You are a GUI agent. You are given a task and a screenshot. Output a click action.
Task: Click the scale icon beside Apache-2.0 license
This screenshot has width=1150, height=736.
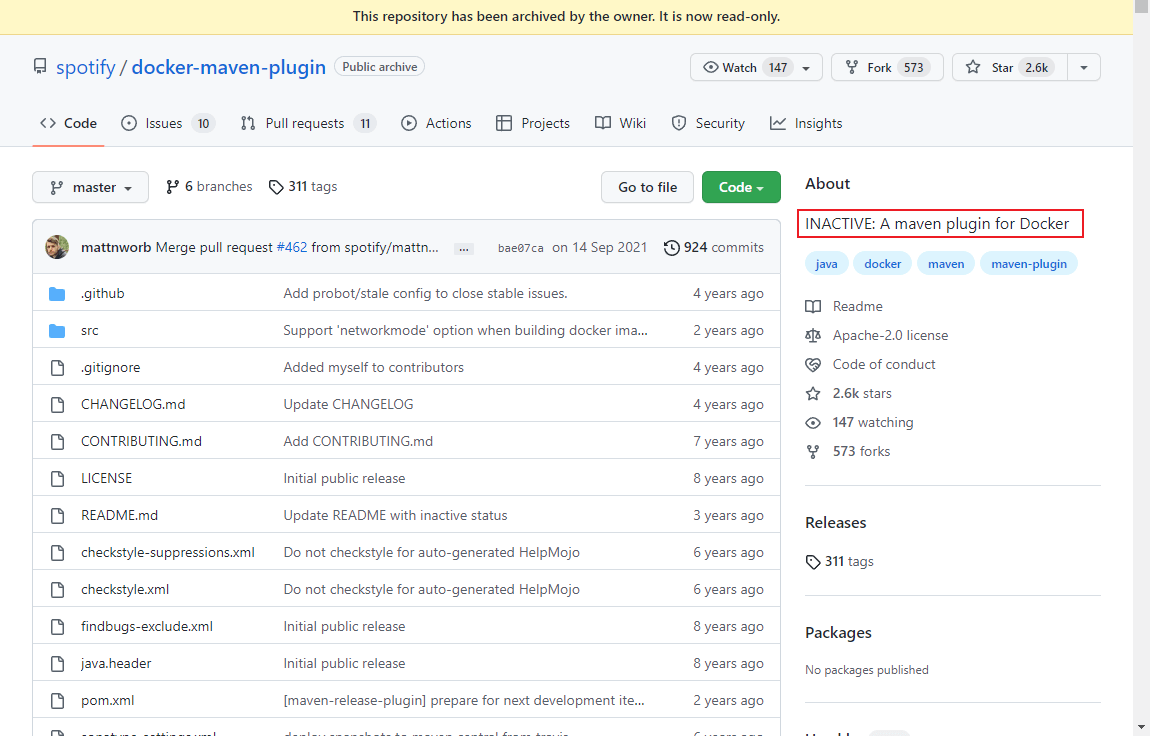(x=813, y=336)
